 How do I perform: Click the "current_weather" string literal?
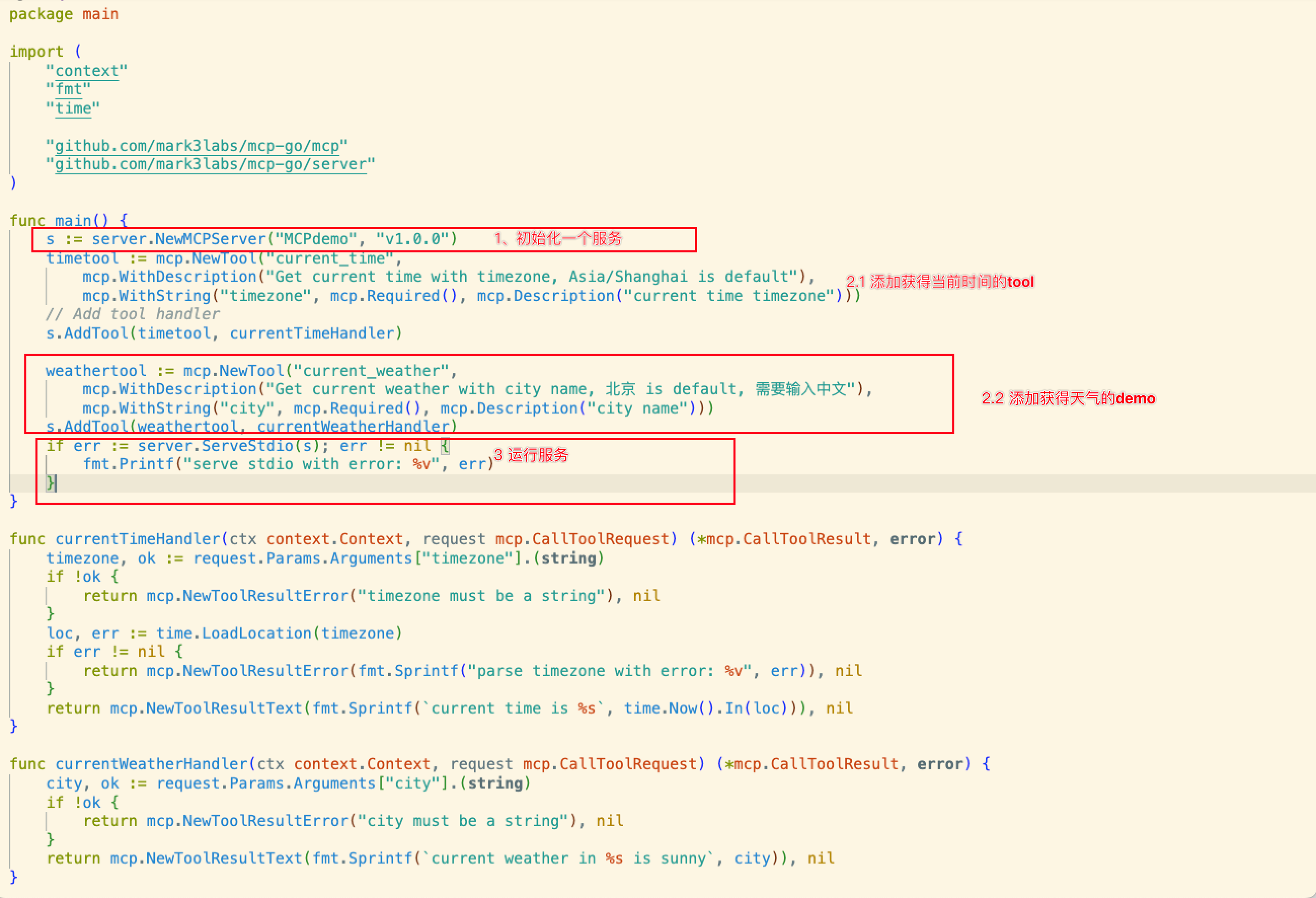(371, 370)
